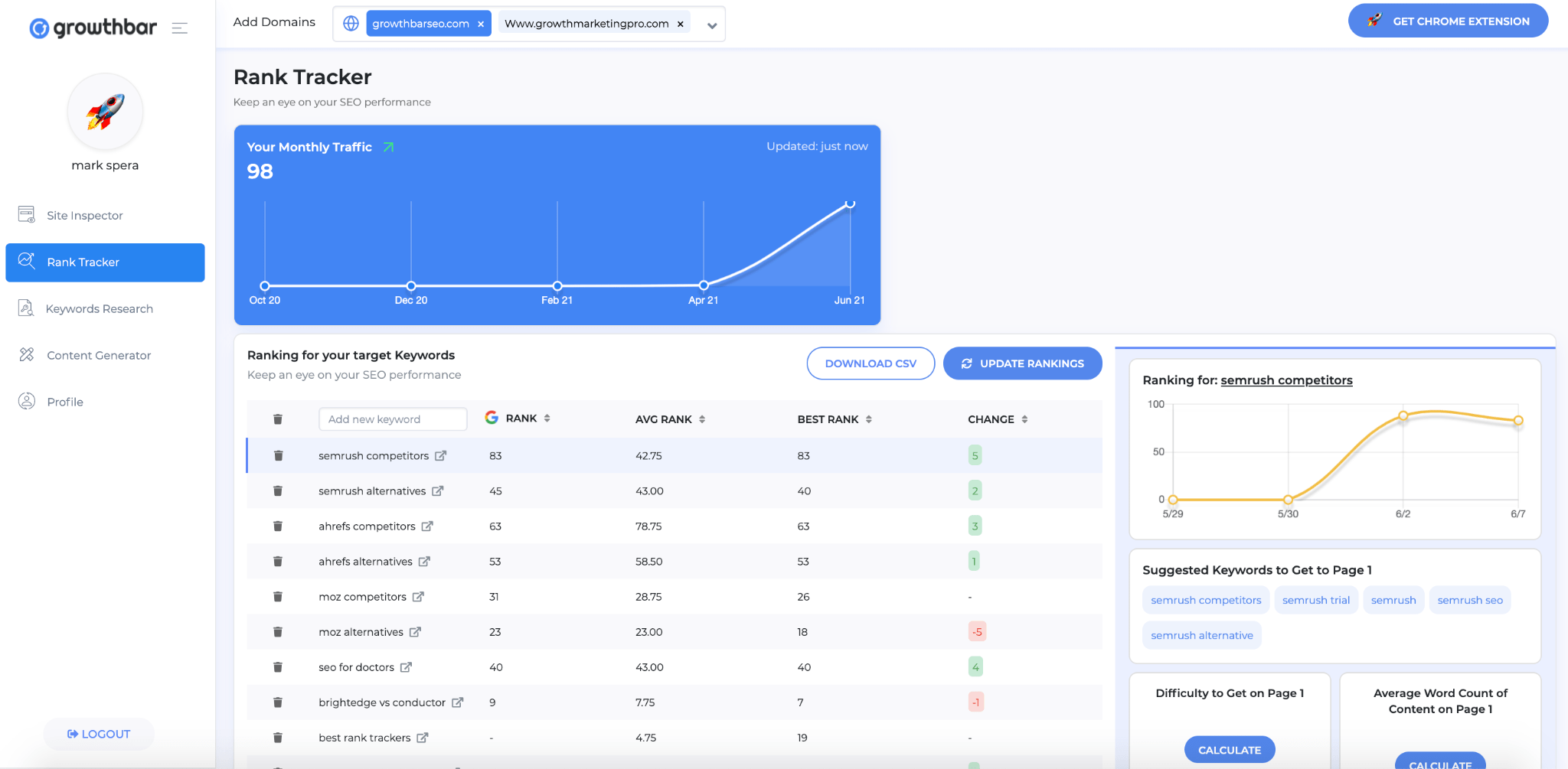Sort keywords by RANK column
The width and height of the screenshot is (1568, 769).
pyautogui.click(x=547, y=419)
